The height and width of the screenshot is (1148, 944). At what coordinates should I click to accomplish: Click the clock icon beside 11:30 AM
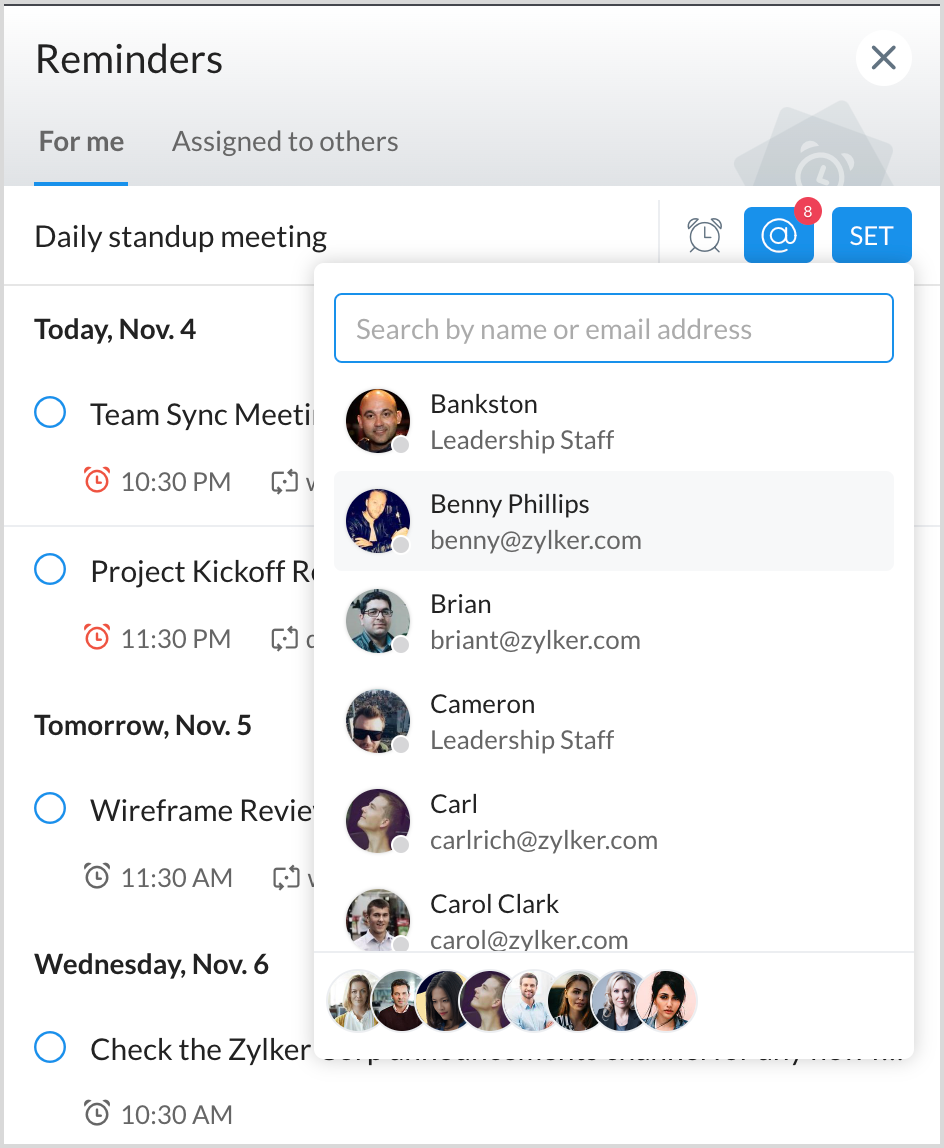click(97, 878)
